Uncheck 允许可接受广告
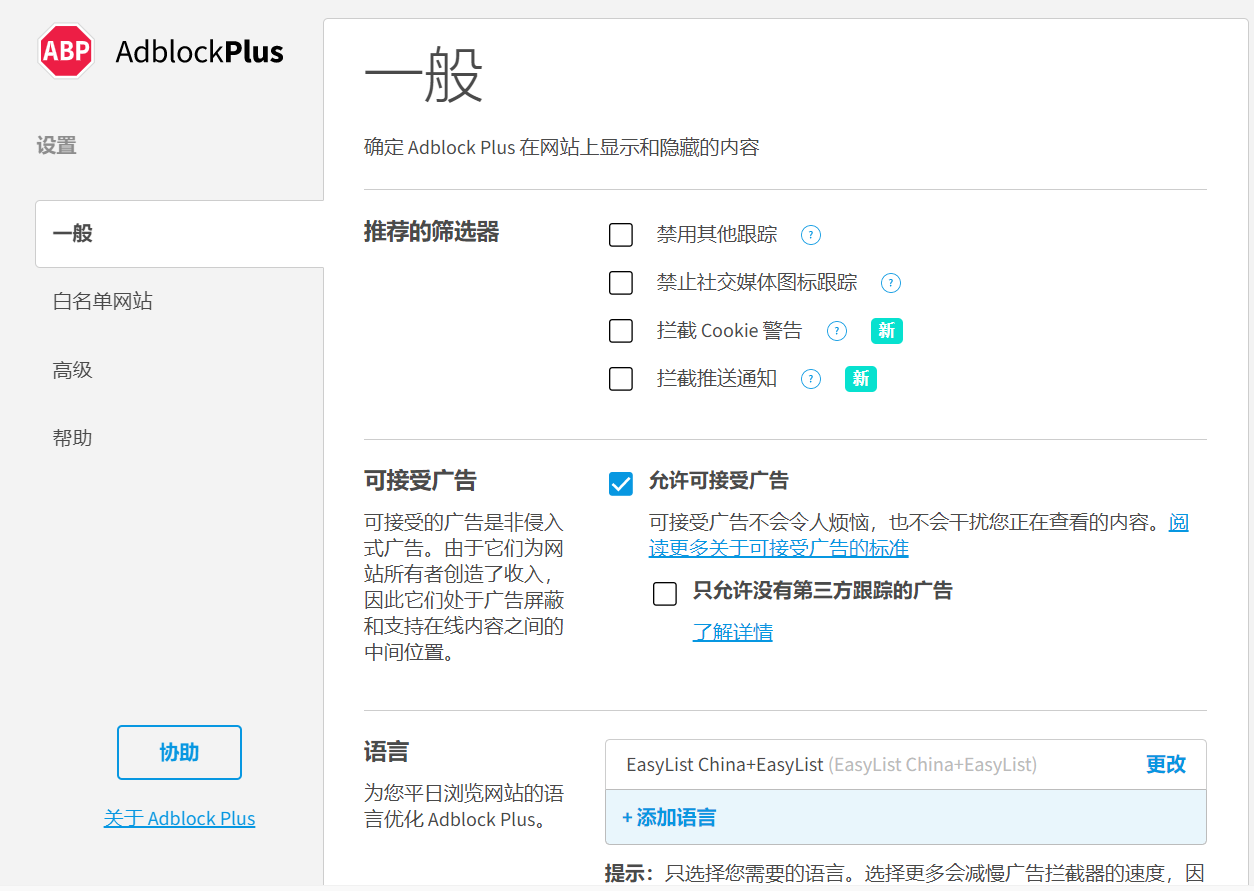This screenshot has width=1254, height=891. [x=621, y=484]
